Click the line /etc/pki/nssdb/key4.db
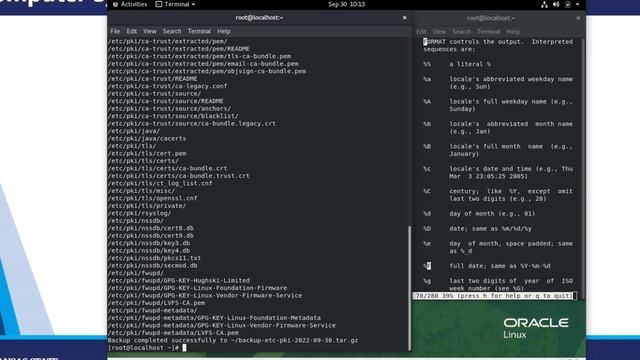This screenshot has height=360, width=640. tap(149, 251)
